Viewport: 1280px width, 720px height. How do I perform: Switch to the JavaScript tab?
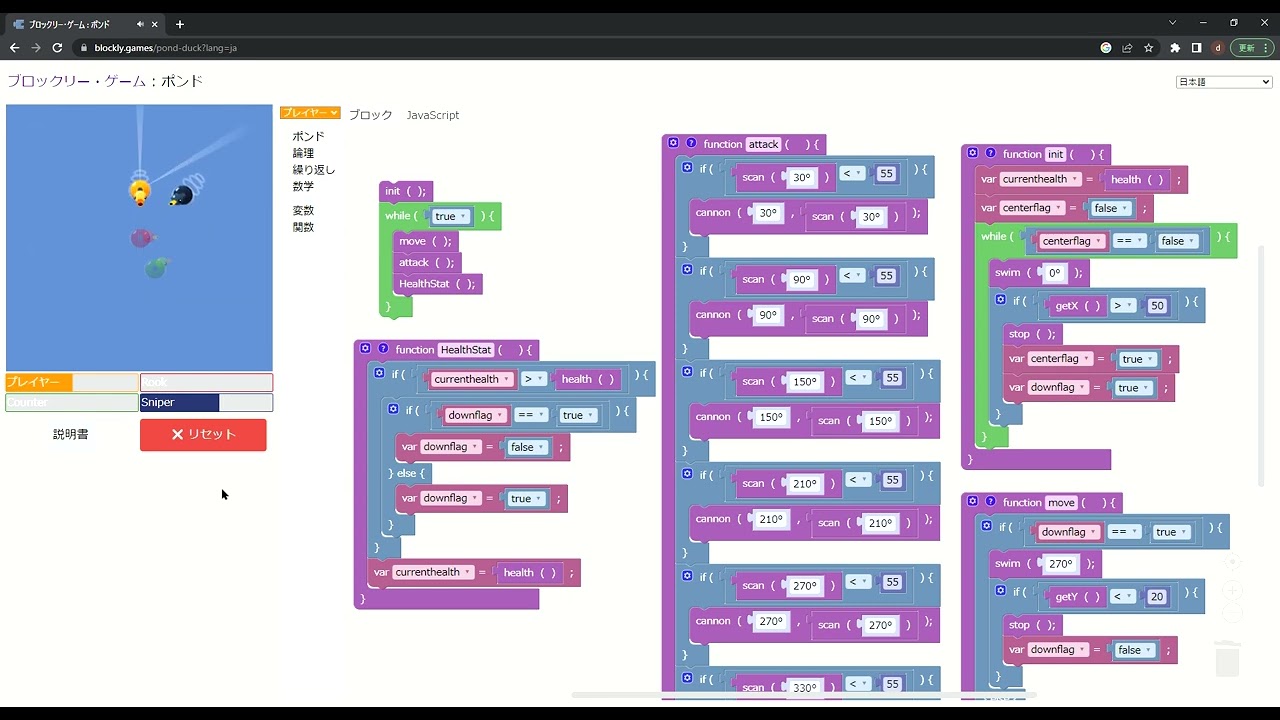coord(432,115)
